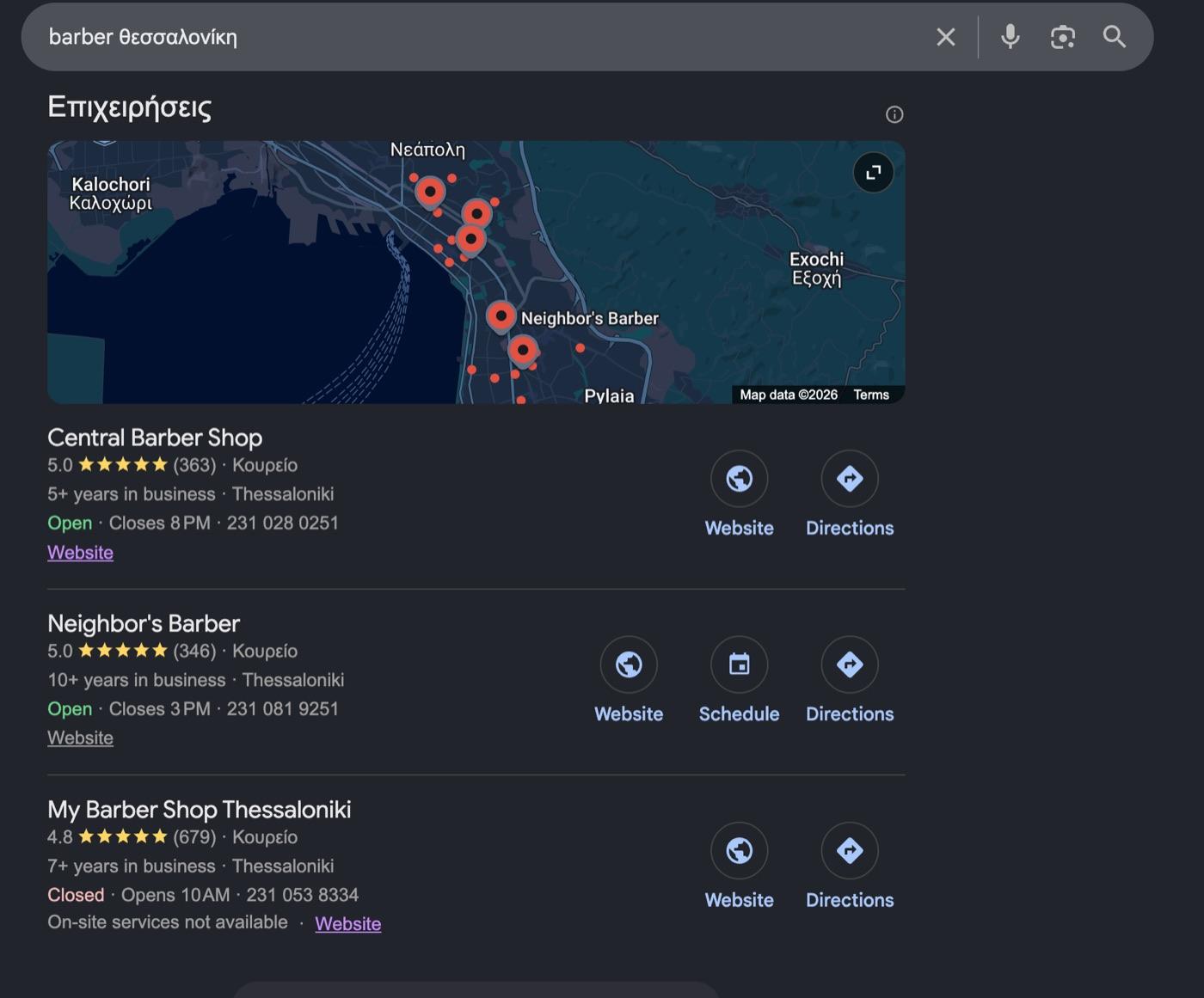Clear the search box text

pos(945,37)
